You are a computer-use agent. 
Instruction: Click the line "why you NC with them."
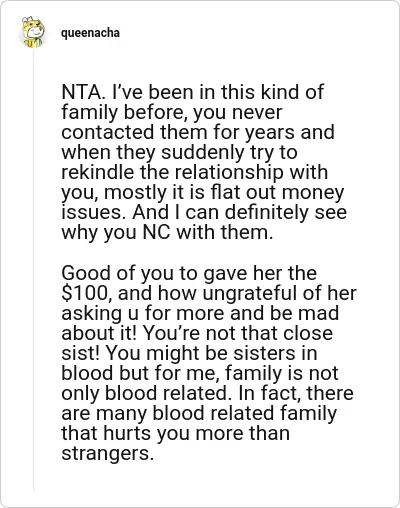click(x=167, y=233)
